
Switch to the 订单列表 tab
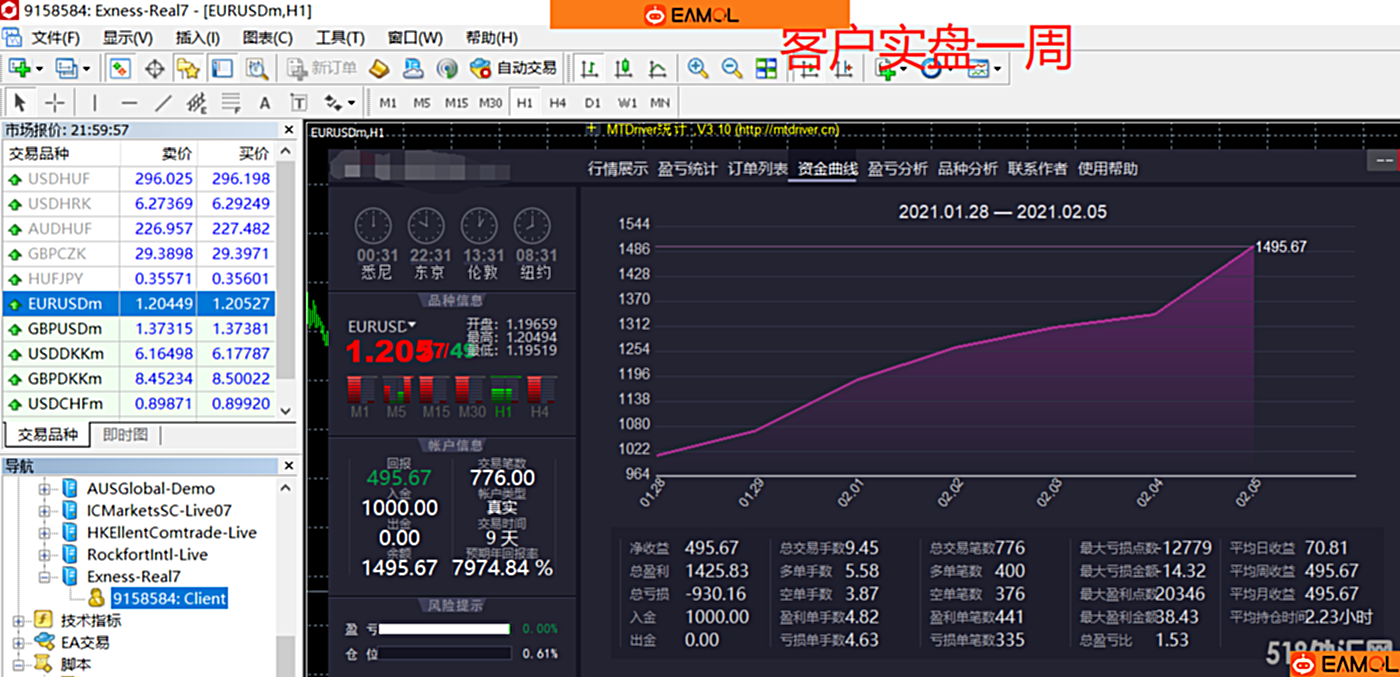(757, 168)
